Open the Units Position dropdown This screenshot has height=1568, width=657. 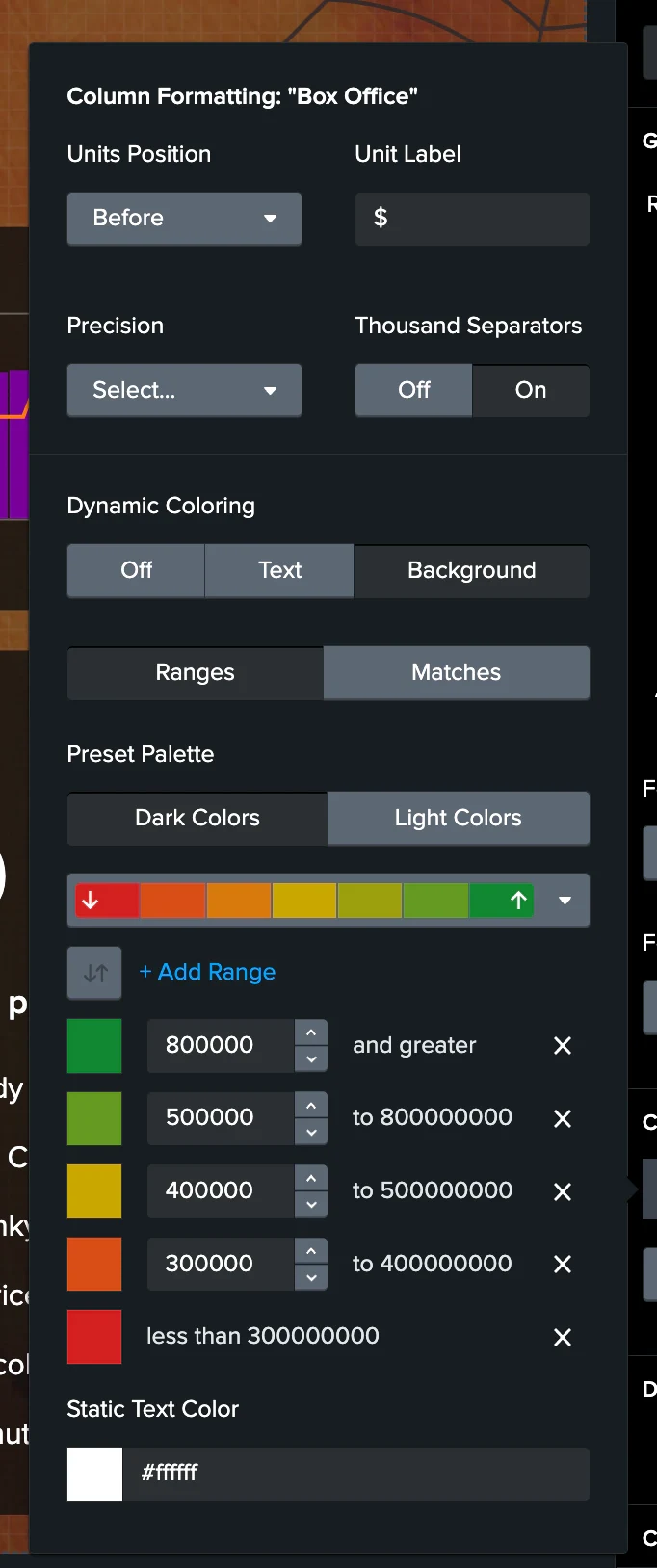point(184,219)
